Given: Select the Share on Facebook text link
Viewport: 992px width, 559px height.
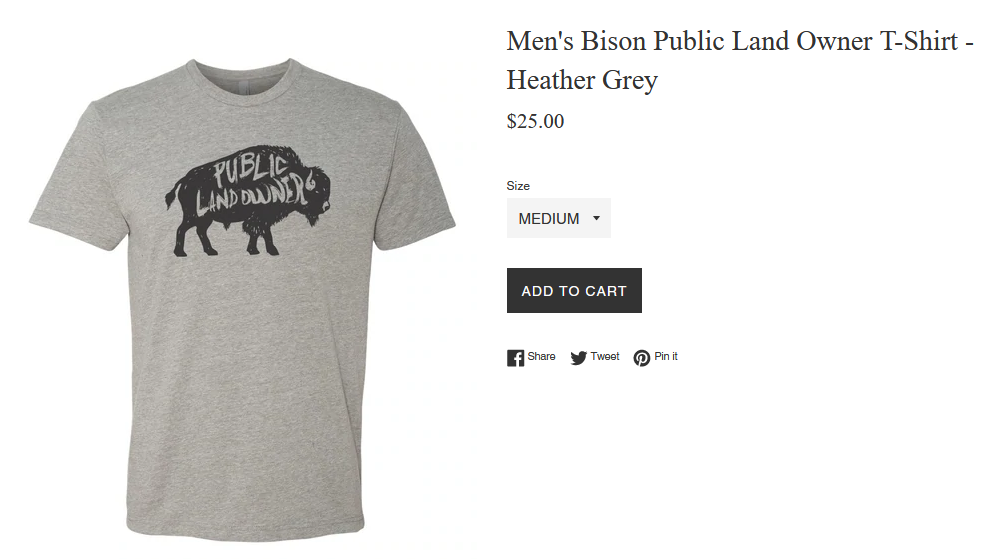Looking at the screenshot, I should [x=541, y=357].
